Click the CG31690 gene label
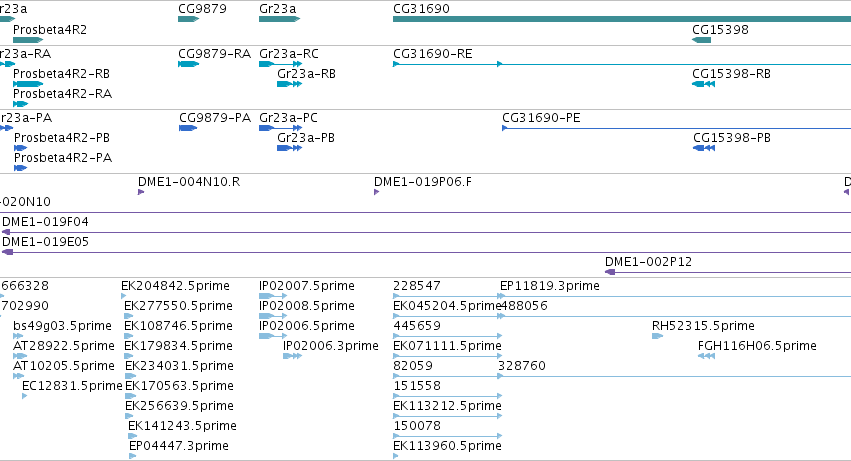Image resolution: width=851 pixels, height=461 pixels. (421, 9)
